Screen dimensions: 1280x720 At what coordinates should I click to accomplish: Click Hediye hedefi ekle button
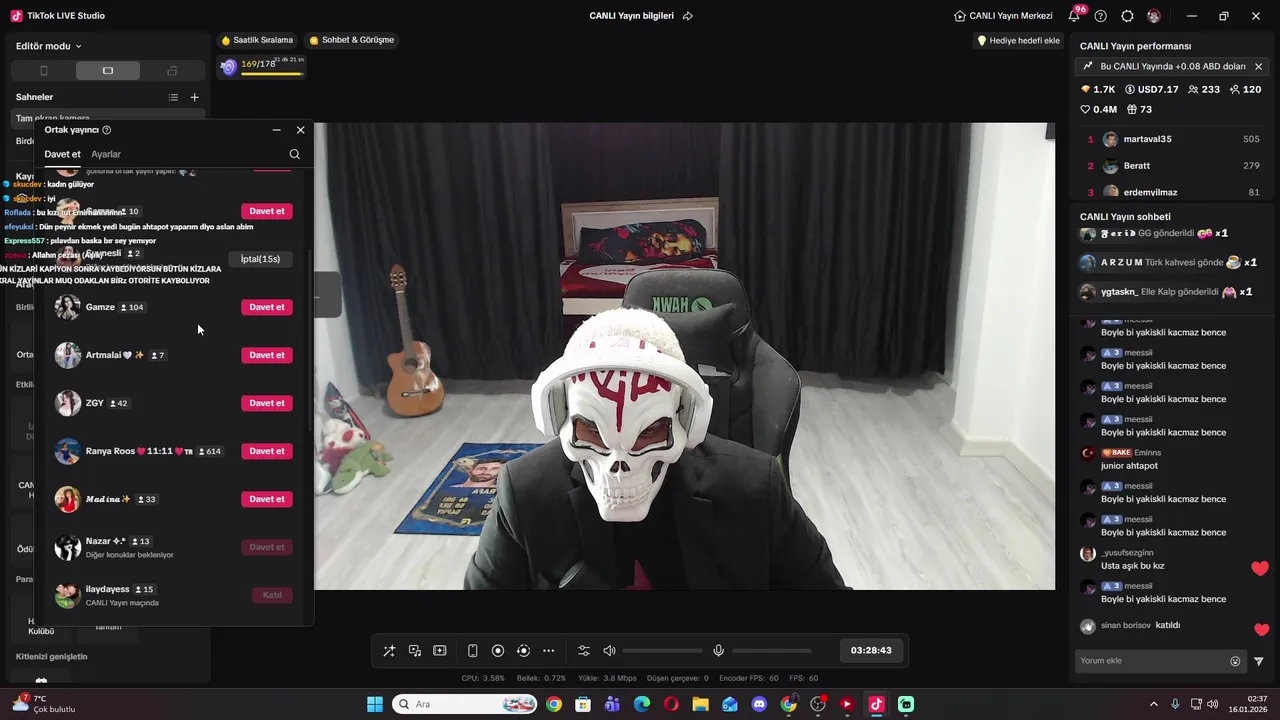coord(1018,40)
